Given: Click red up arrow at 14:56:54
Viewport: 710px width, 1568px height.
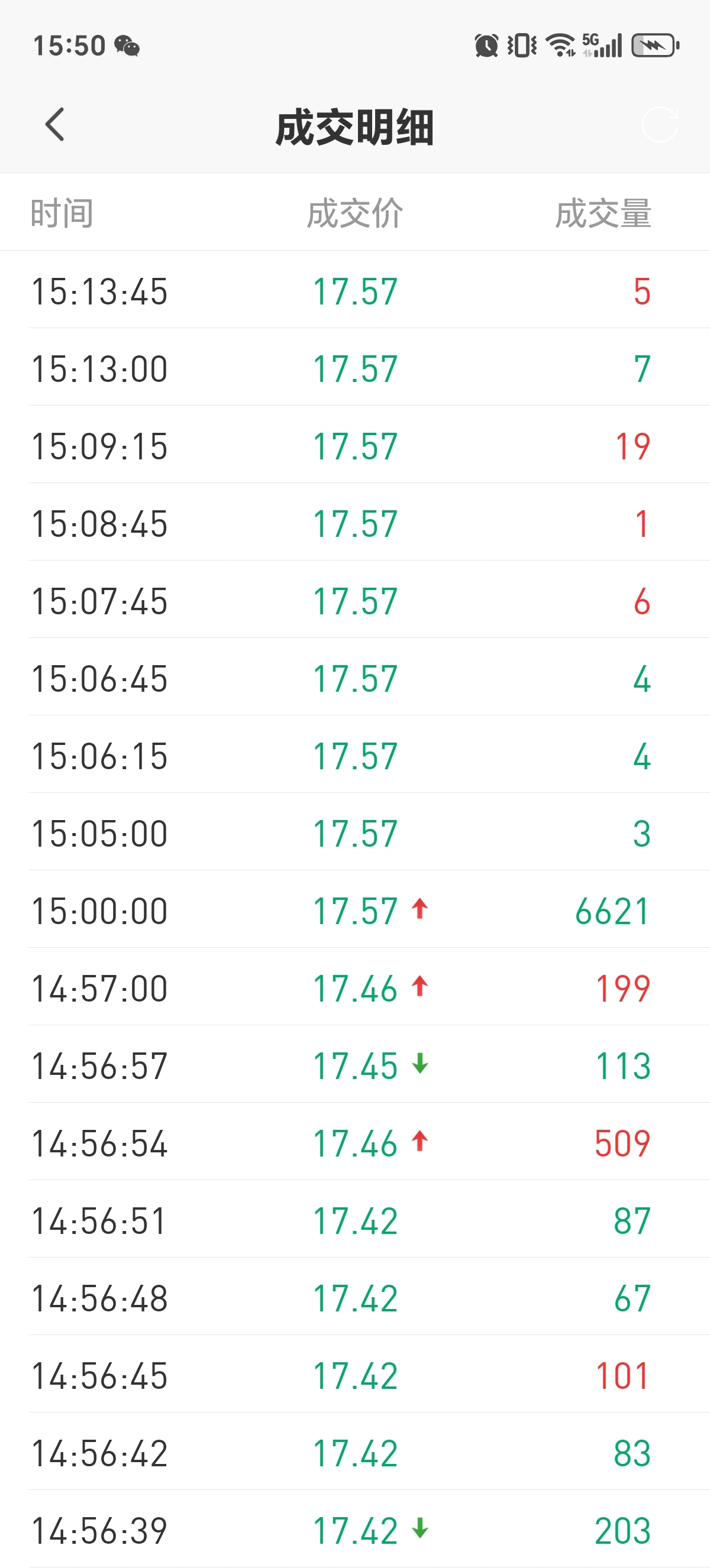Looking at the screenshot, I should pyautogui.click(x=419, y=1141).
